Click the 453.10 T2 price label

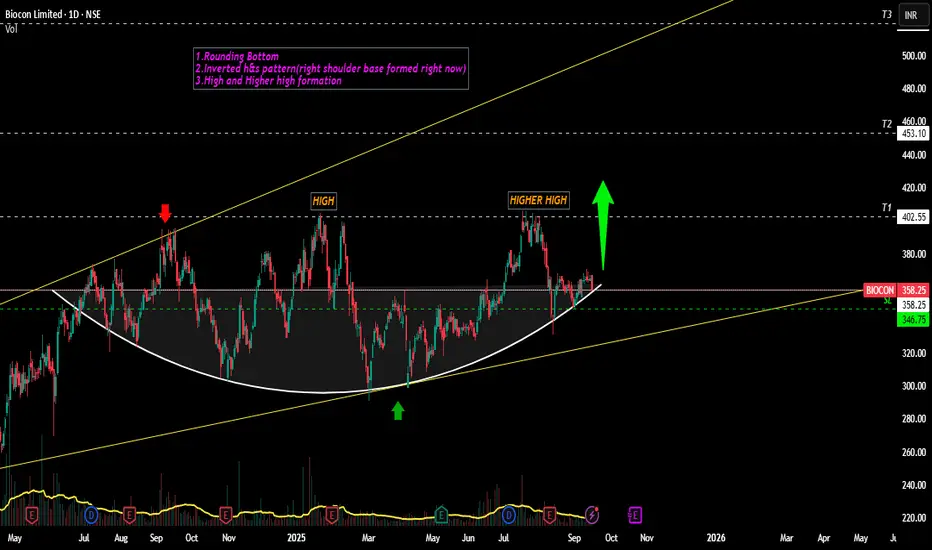click(914, 134)
